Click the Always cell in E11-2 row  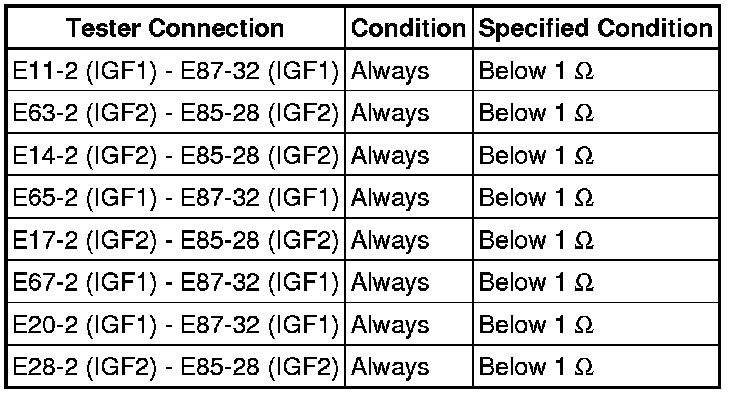coord(409,70)
